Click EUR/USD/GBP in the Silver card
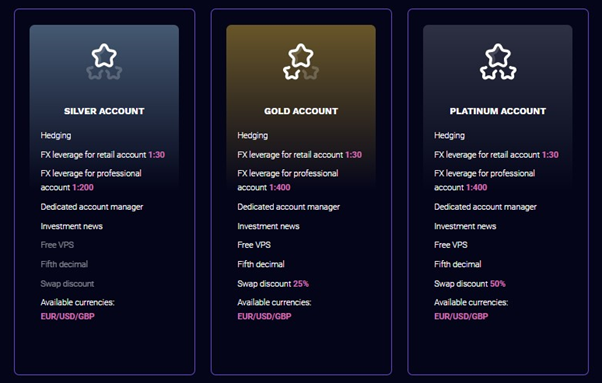 (x=68, y=316)
